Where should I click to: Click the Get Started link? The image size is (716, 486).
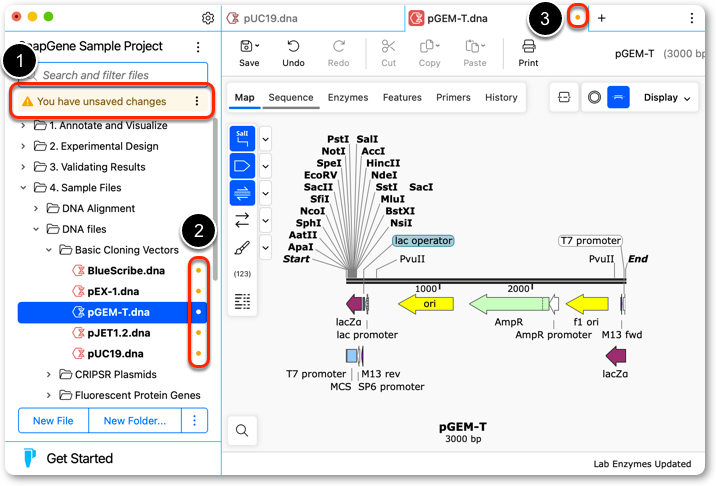(79, 458)
